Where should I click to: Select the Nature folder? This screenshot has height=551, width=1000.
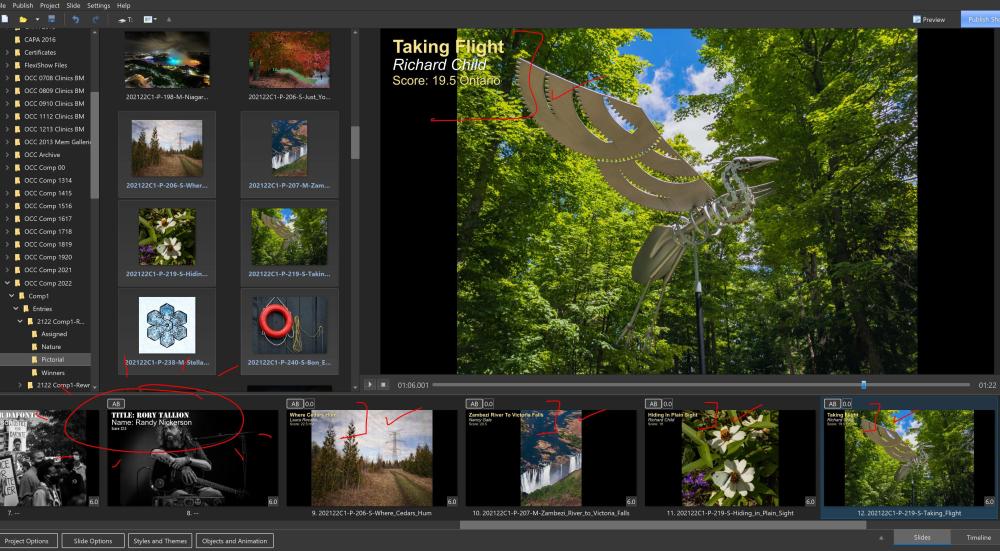pyautogui.click(x=50, y=347)
